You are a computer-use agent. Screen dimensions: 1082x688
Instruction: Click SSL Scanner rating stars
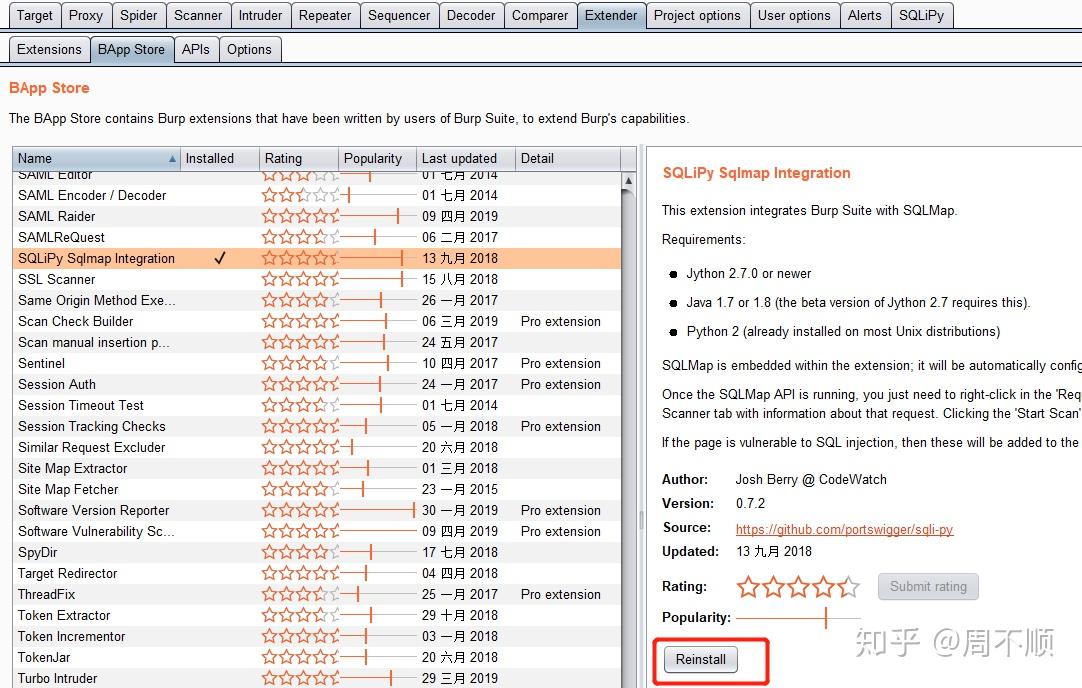pos(300,279)
